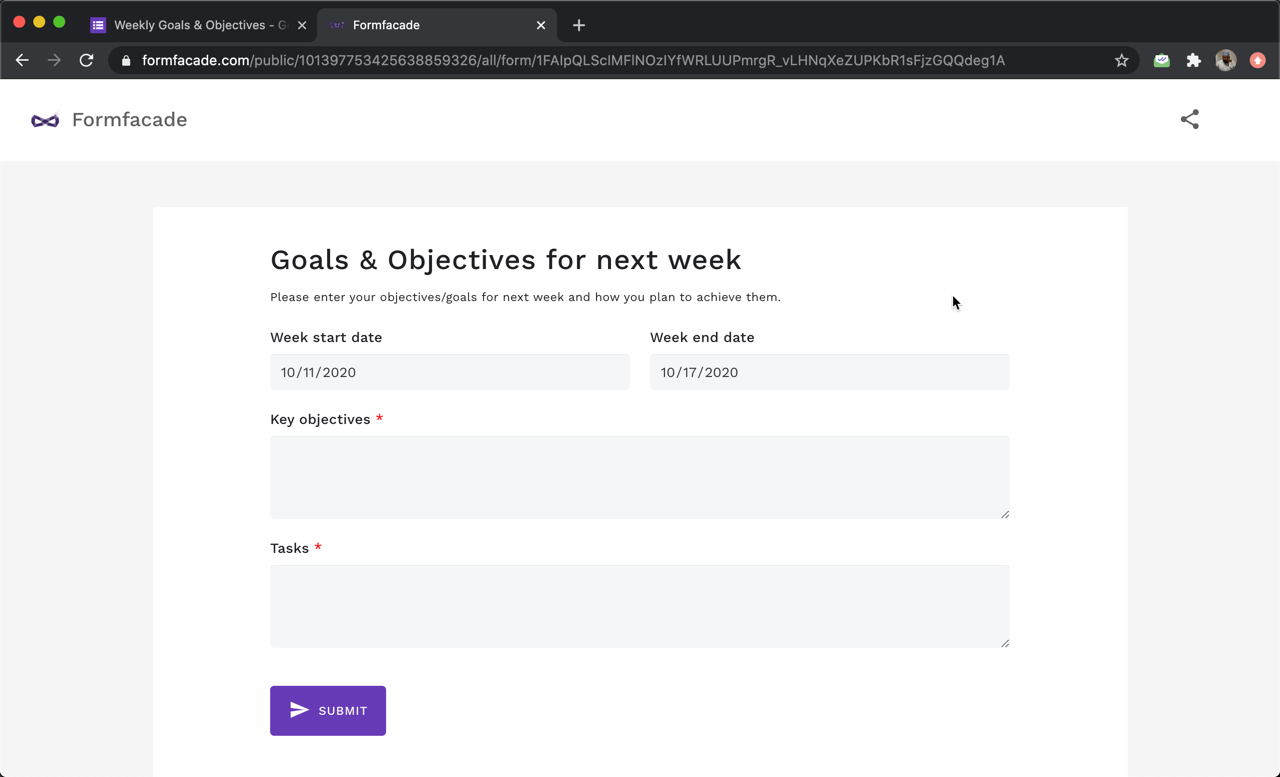
Task: Close the Weekly Goals & Objectives tab
Action: pos(302,25)
